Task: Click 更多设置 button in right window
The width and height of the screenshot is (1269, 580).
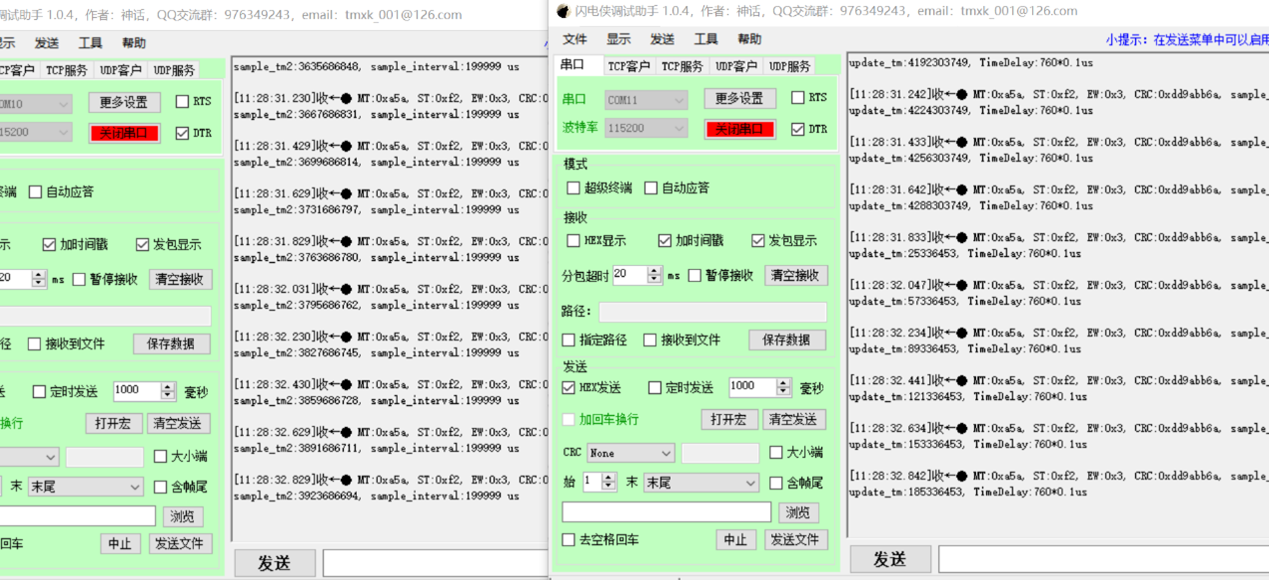Action: tap(740, 98)
